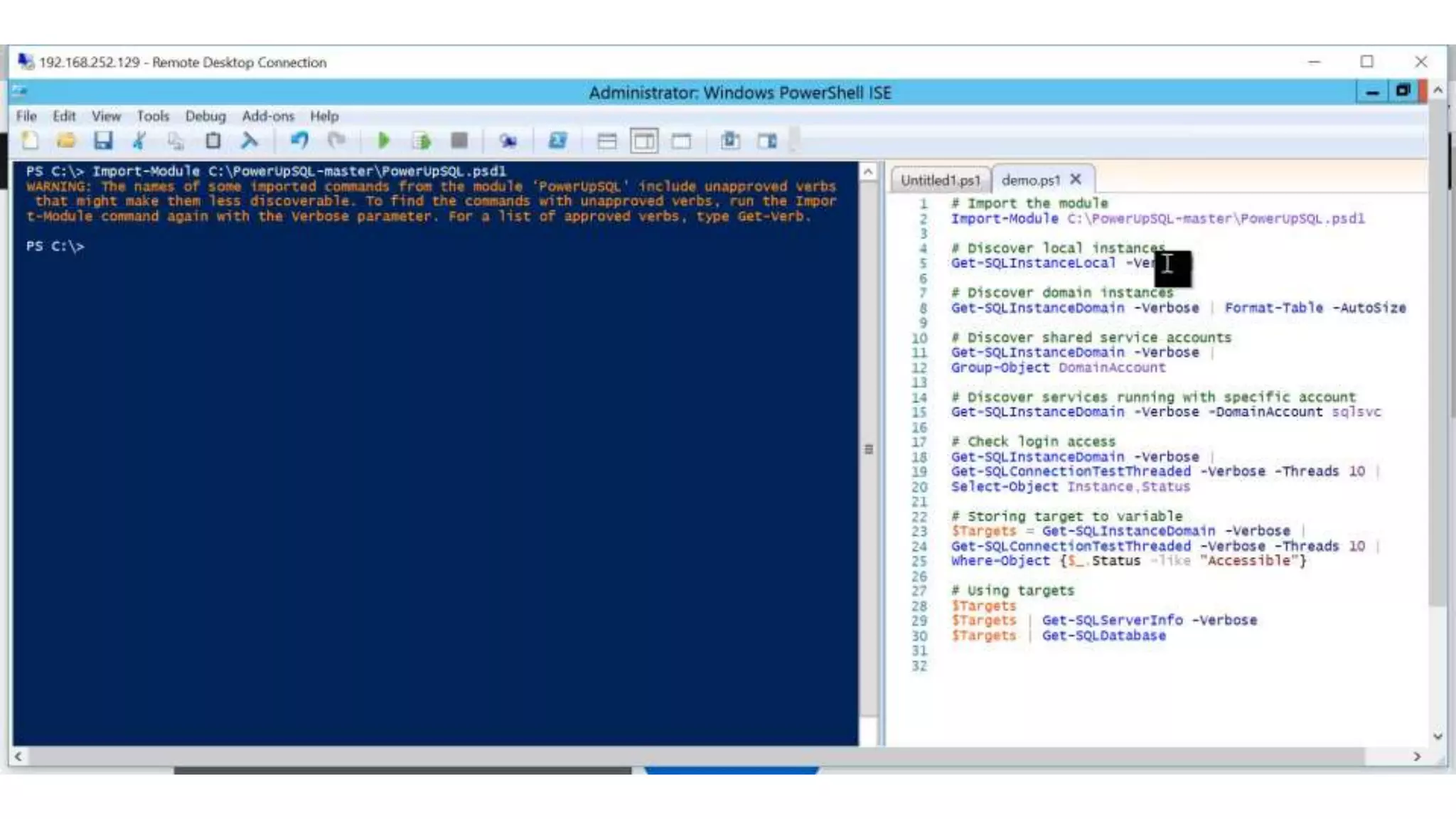
Task: Click the Run Selection icon
Action: tap(422, 141)
